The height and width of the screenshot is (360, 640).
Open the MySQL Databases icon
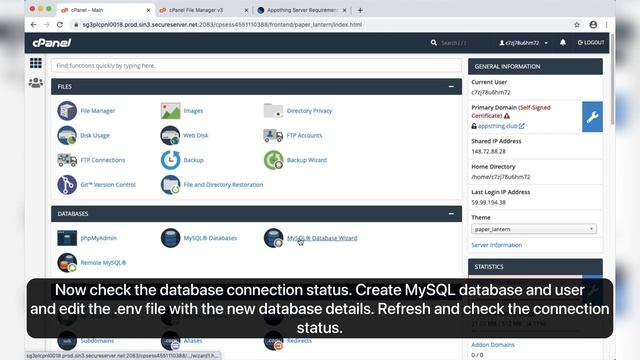[x=170, y=238]
